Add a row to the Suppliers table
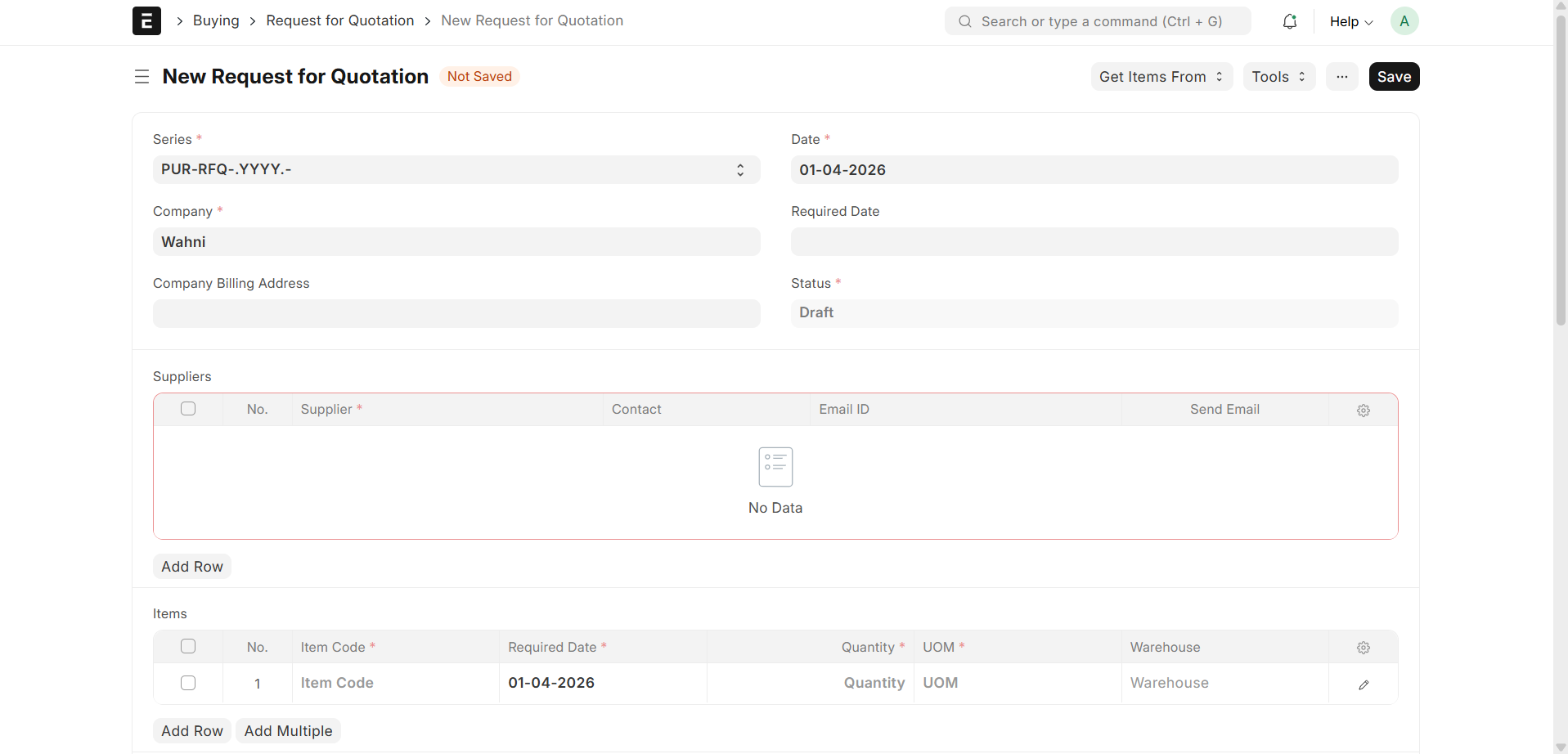Screen dimensions: 1568x754 [192, 567]
